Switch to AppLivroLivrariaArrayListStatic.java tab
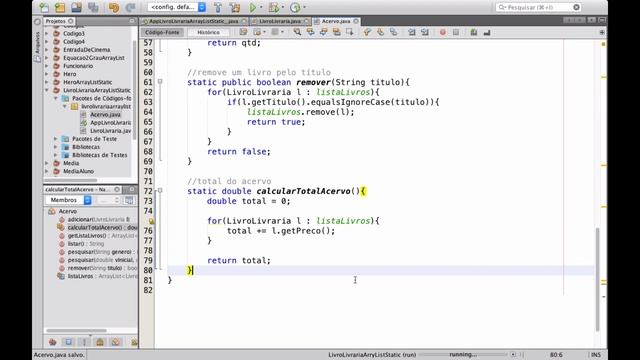Image resolution: width=640 pixels, height=360 pixels. (193, 21)
